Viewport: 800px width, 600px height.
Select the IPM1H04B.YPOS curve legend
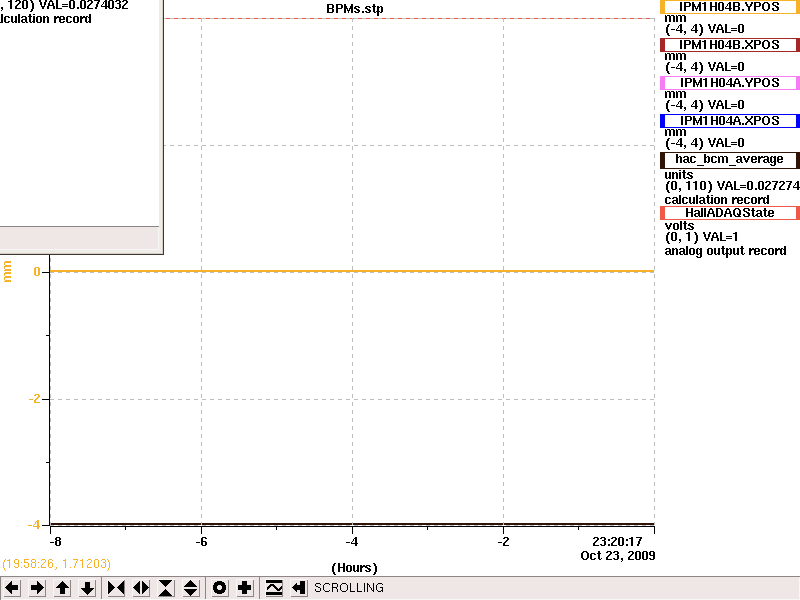point(730,7)
